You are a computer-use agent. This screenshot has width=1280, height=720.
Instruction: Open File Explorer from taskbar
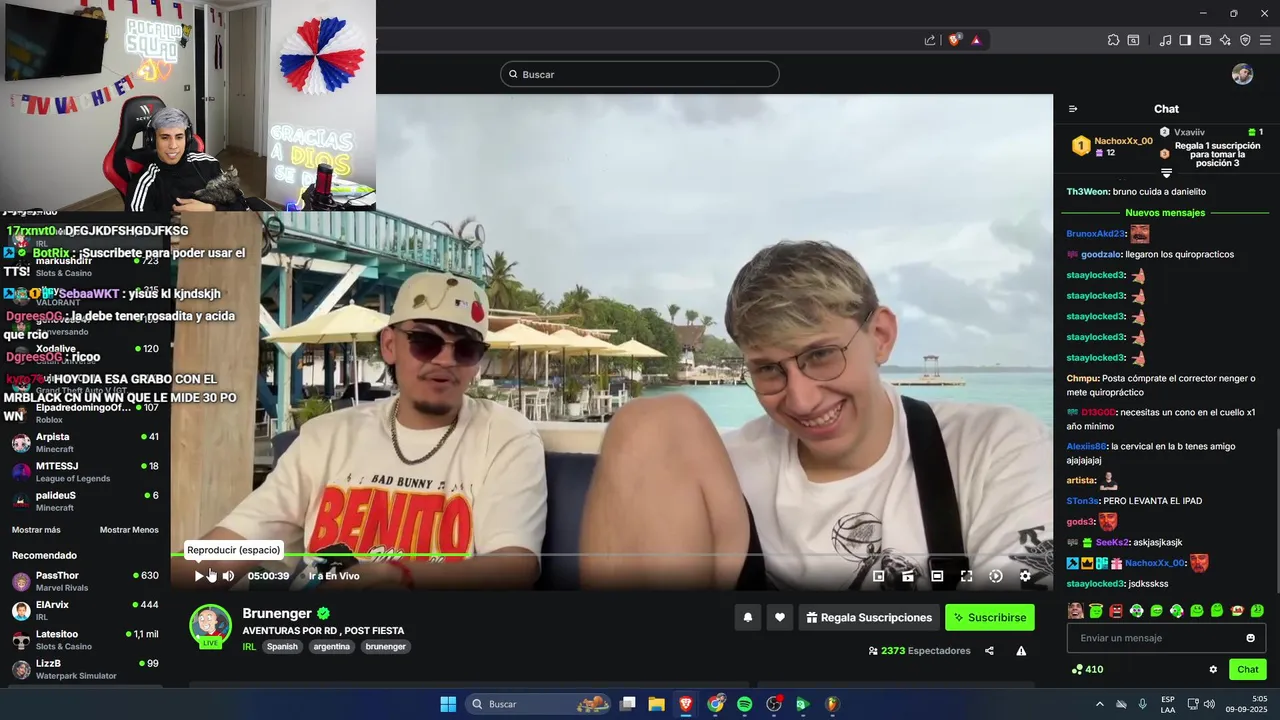tap(656, 704)
